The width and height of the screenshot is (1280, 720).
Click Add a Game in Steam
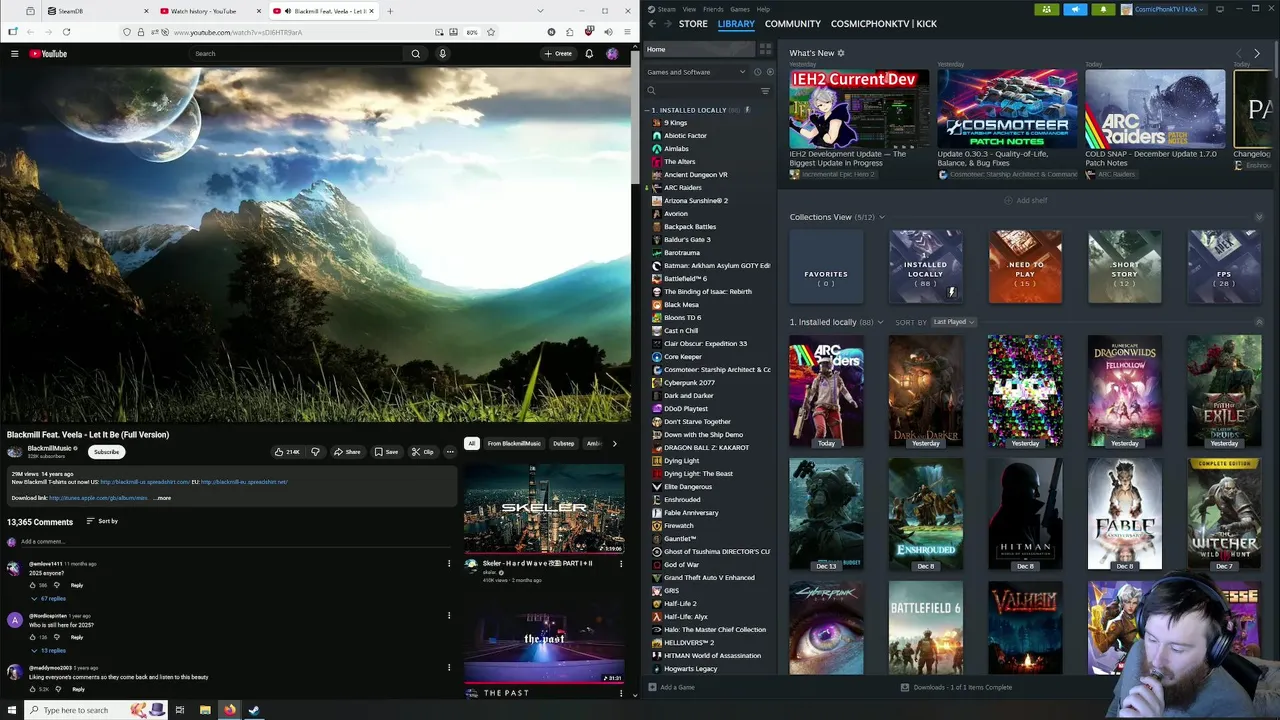tap(671, 687)
